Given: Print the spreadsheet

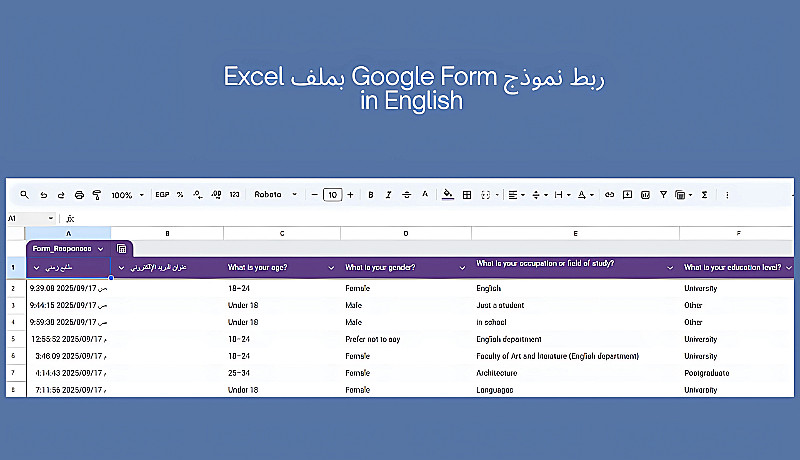Looking at the screenshot, I should click(79, 195).
